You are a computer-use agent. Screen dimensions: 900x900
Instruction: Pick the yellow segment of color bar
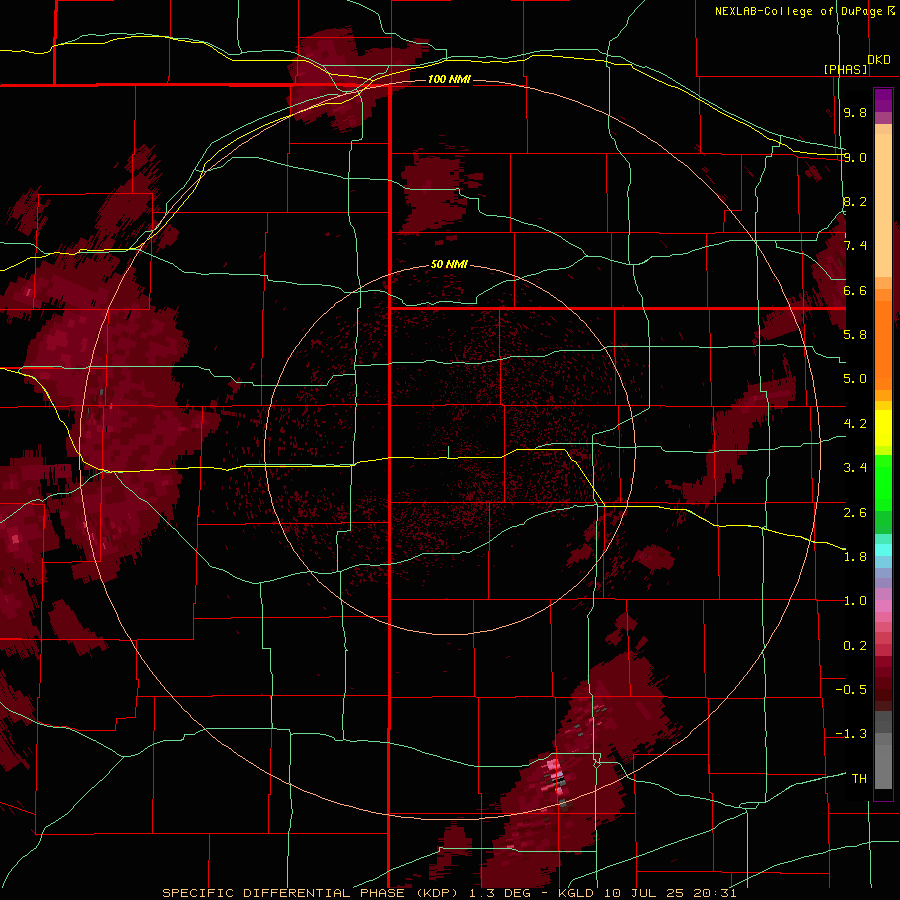883,428
